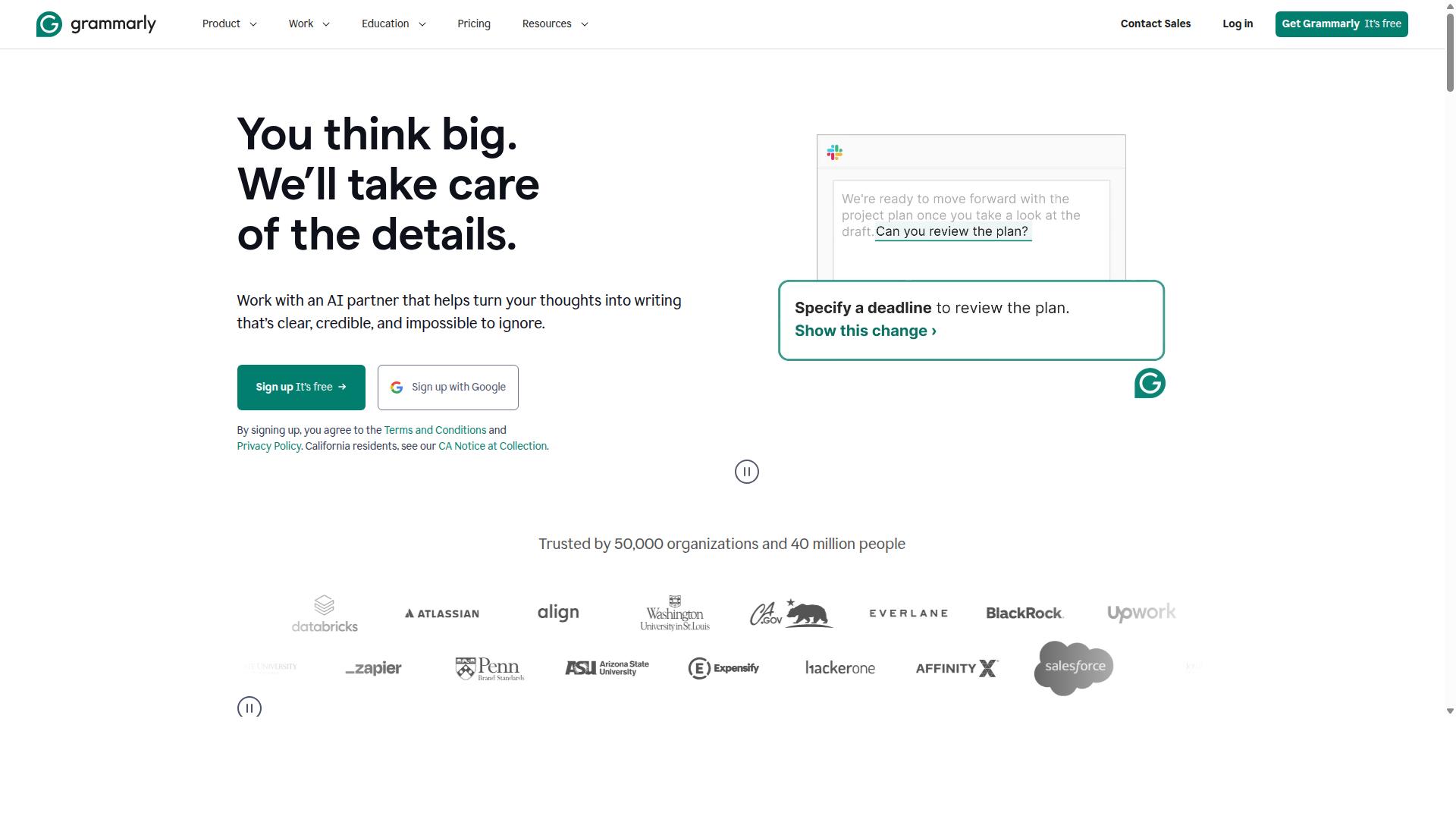Expand the Resources dropdown menu
Image resolution: width=1456 pixels, height=819 pixels.
tap(555, 24)
